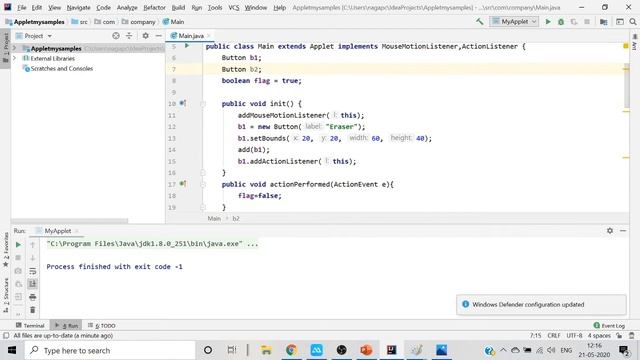Image resolution: width=640 pixels, height=360 pixels.
Task: Minimize the Run tool window
Action: pos(623,231)
